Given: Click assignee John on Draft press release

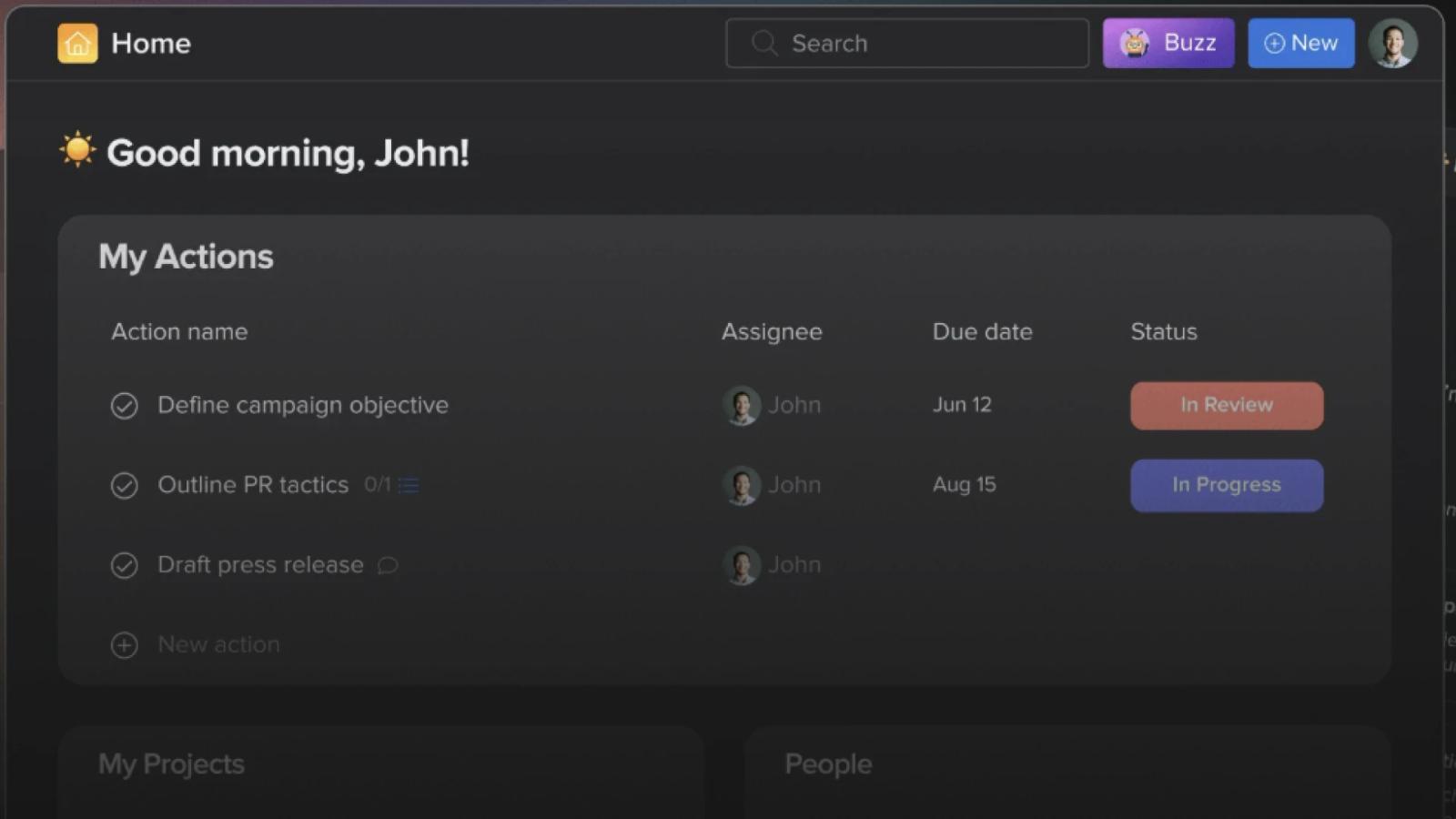Looking at the screenshot, I should [x=772, y=565].
